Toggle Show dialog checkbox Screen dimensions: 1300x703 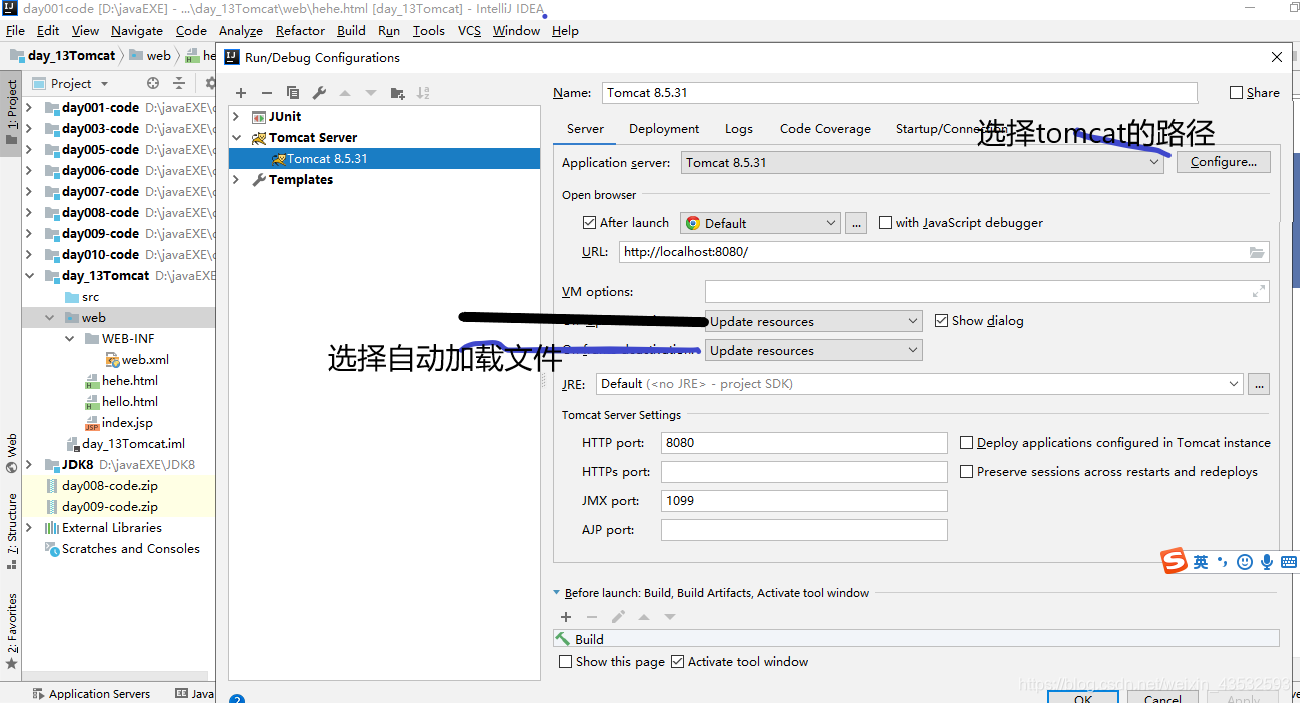pos(941,321)
